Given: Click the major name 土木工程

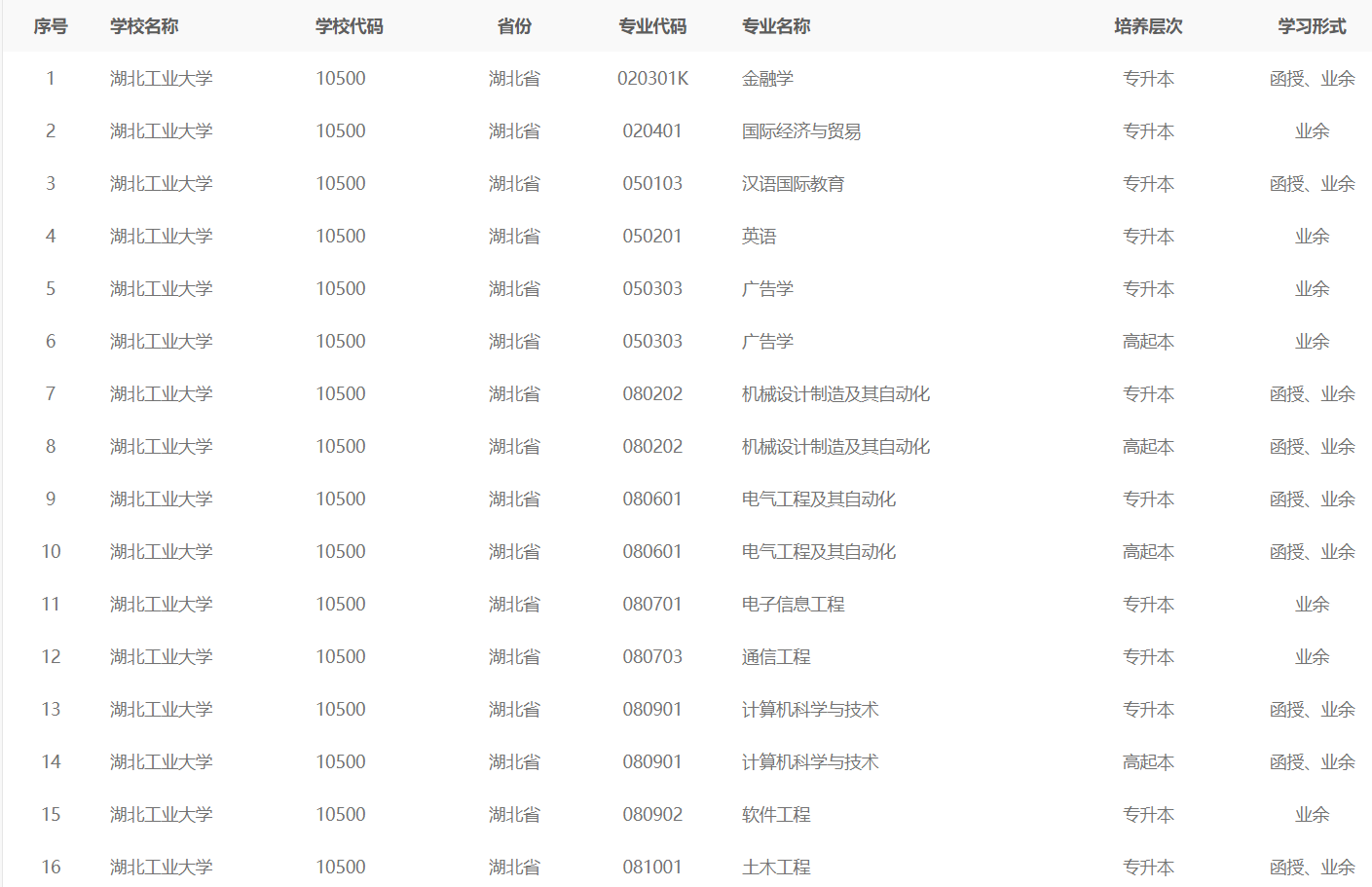Looking at the screenshot, I should click(776, 868).
